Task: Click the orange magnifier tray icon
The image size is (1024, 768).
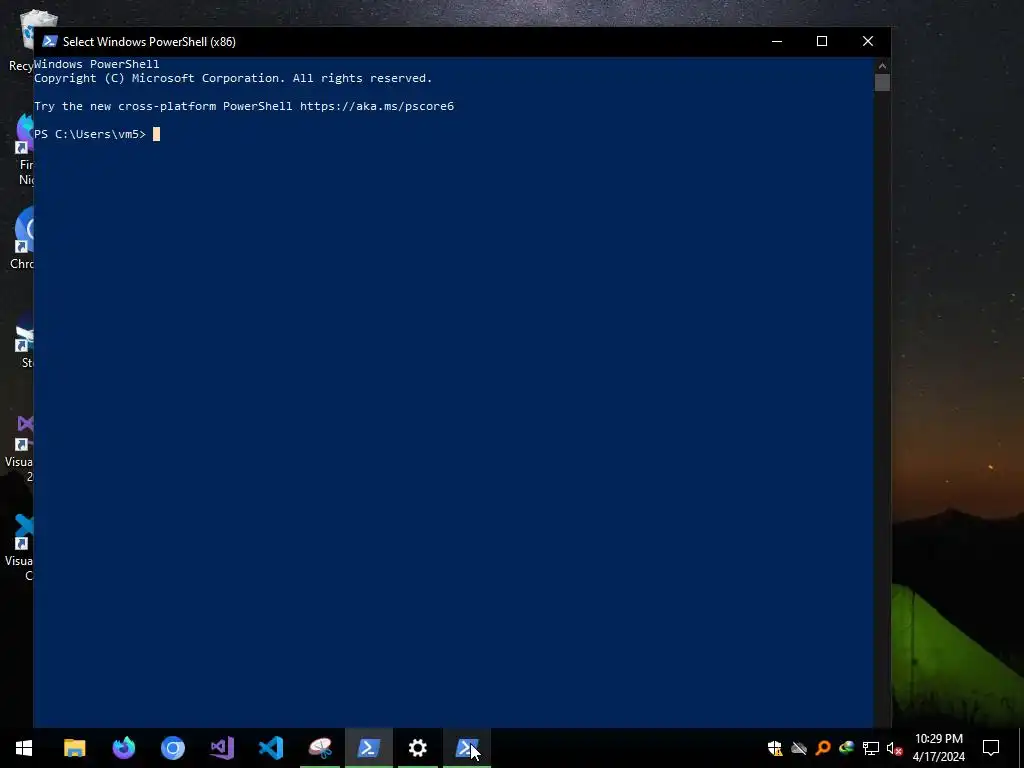Action: point(823,748)
